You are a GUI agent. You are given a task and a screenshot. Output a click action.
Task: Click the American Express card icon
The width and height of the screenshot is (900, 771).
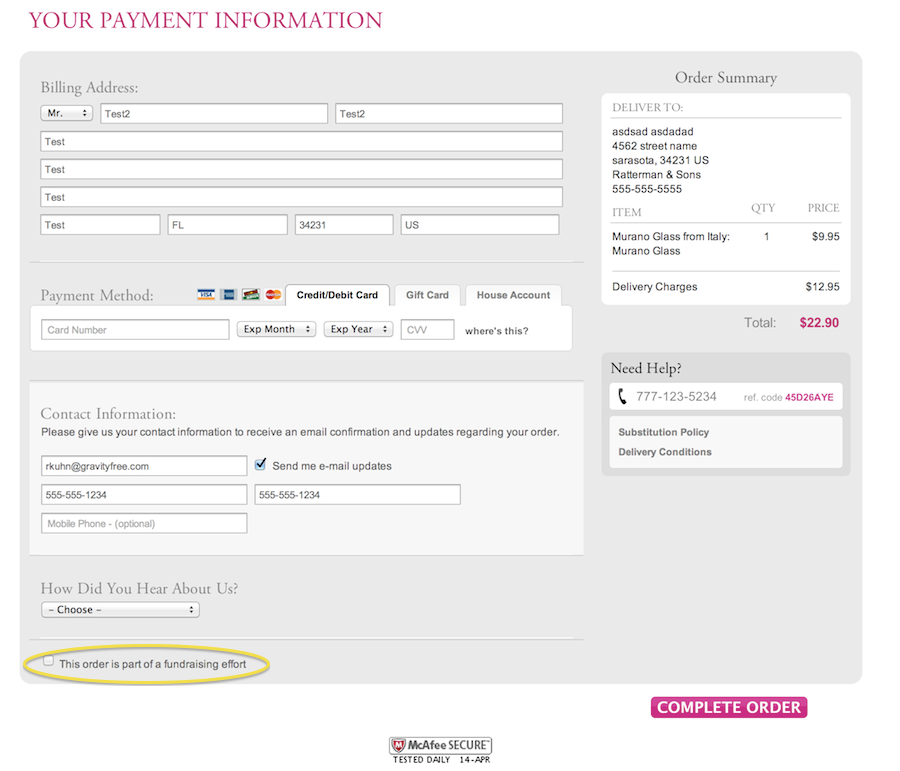pos(228,295)
